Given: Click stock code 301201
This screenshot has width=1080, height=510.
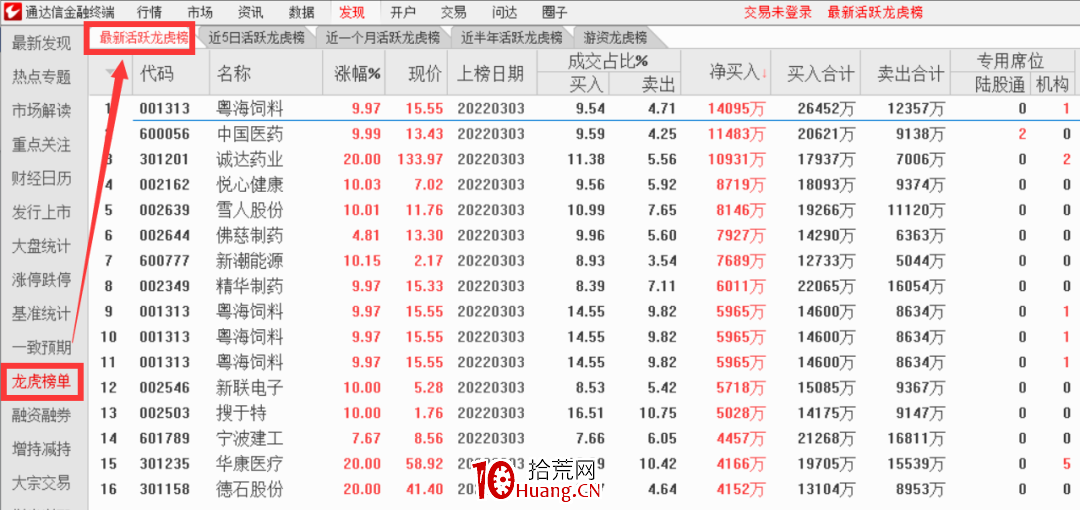Looking at the screenshot, I should (163, 159).
